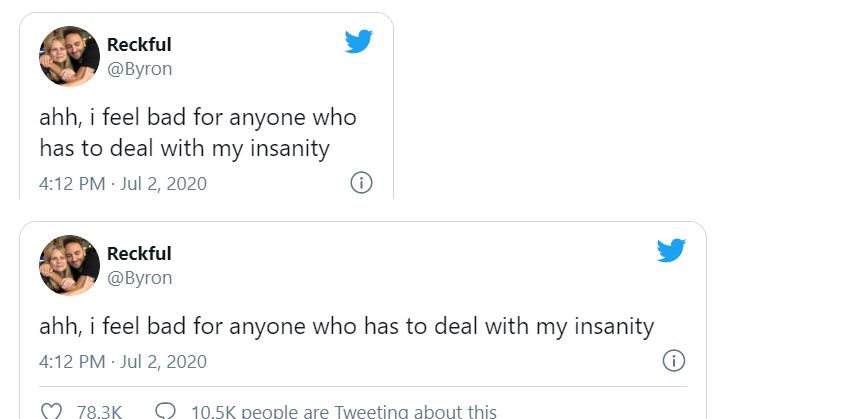Open the info icon on upper tweet

click(362, 183)
